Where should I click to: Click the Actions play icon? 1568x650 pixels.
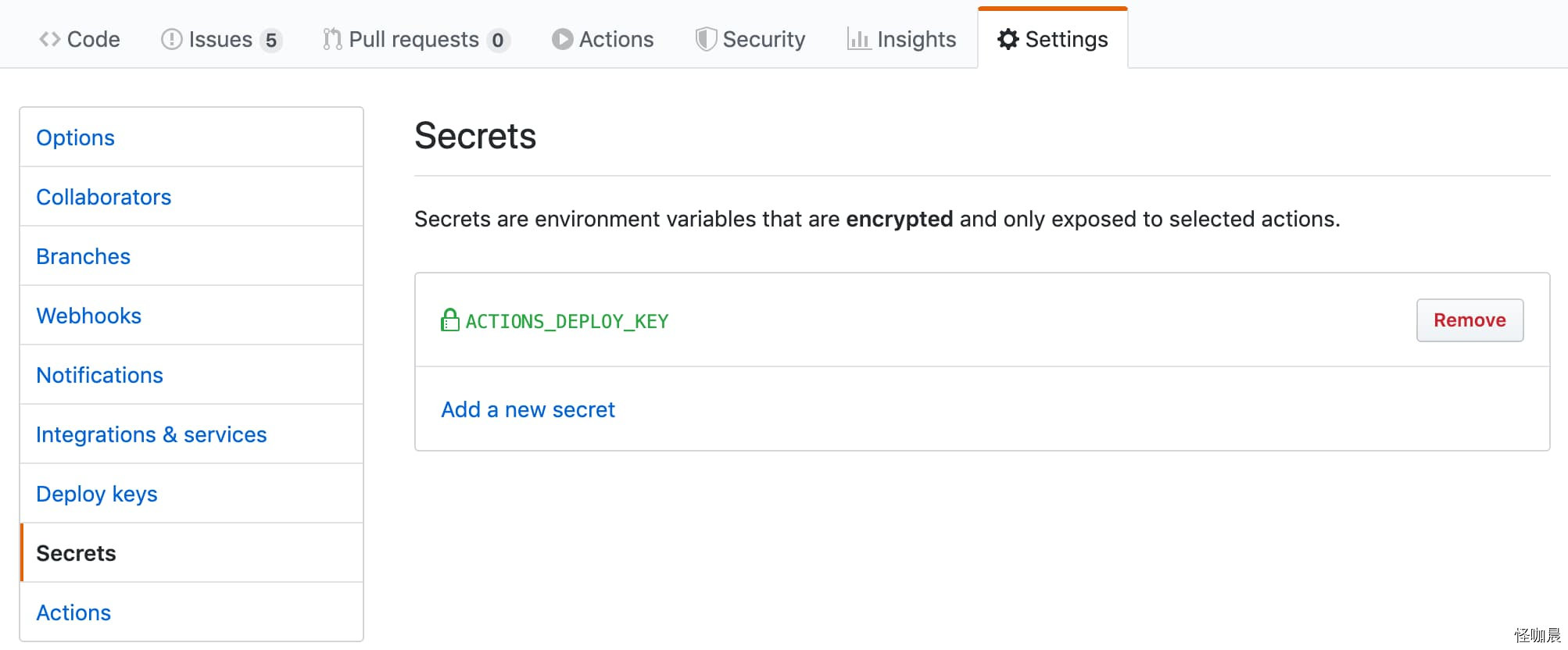(562, 39)
